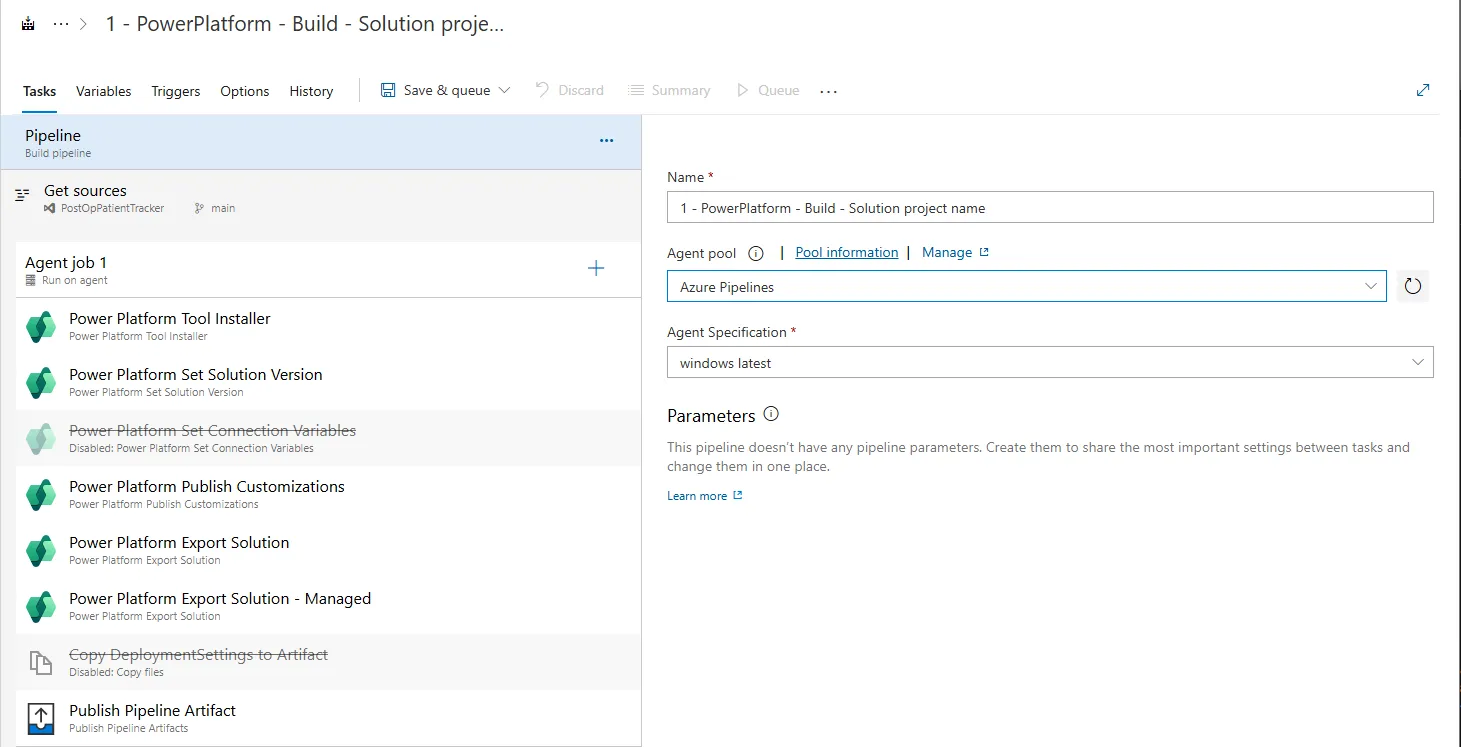Click the Publish Pipeline Artifact upload icon
Viewport: 1461px width, 747px height.
[41, 718]
